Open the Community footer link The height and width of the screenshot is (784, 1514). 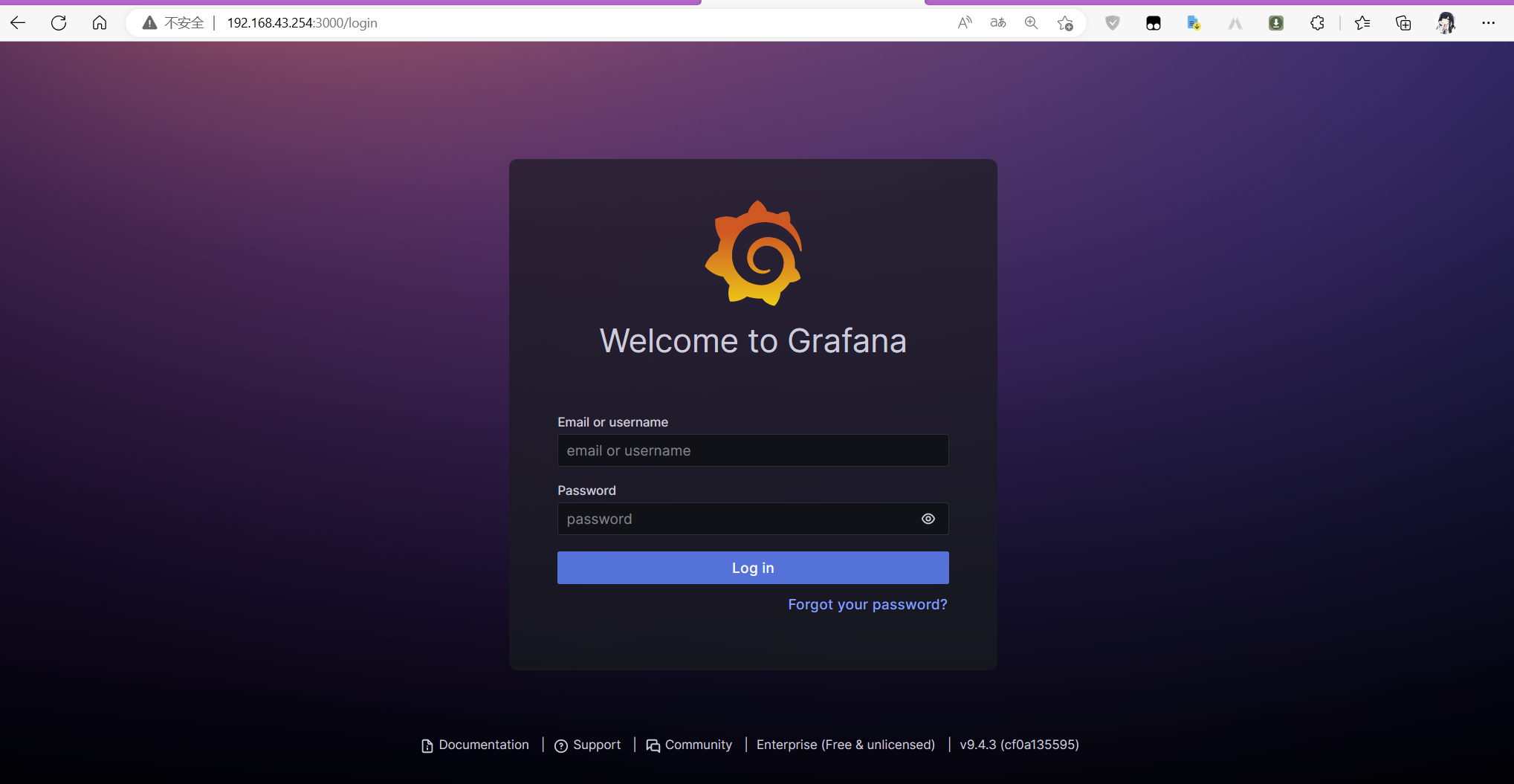[697, 744]
